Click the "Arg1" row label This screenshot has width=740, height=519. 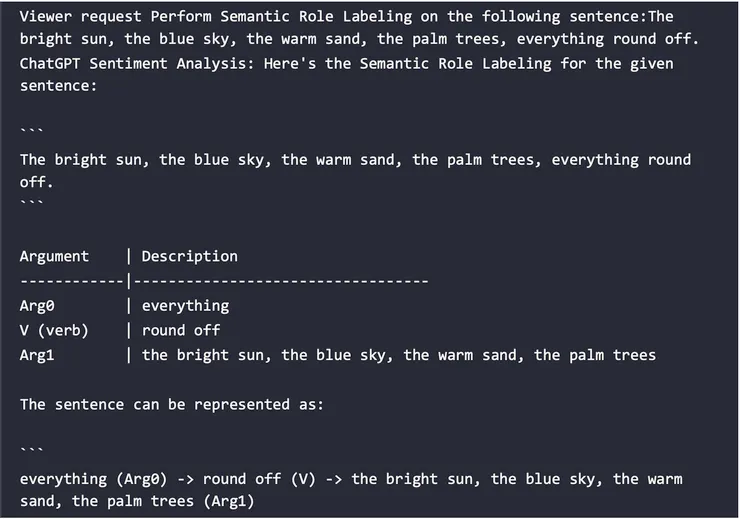pos(37,355)
